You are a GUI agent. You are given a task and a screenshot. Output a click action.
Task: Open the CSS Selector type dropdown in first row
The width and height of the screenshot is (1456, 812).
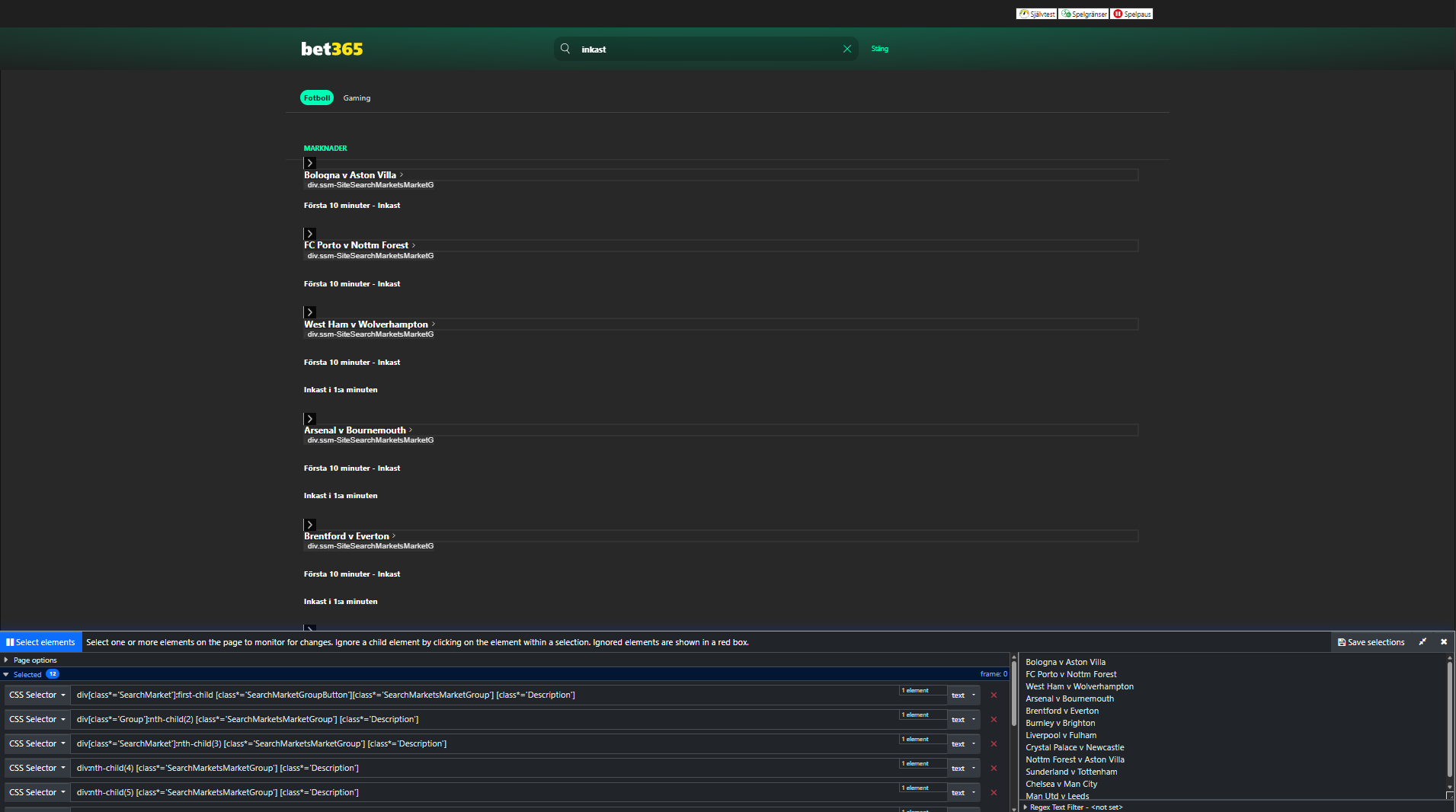[x=37, y=695]
